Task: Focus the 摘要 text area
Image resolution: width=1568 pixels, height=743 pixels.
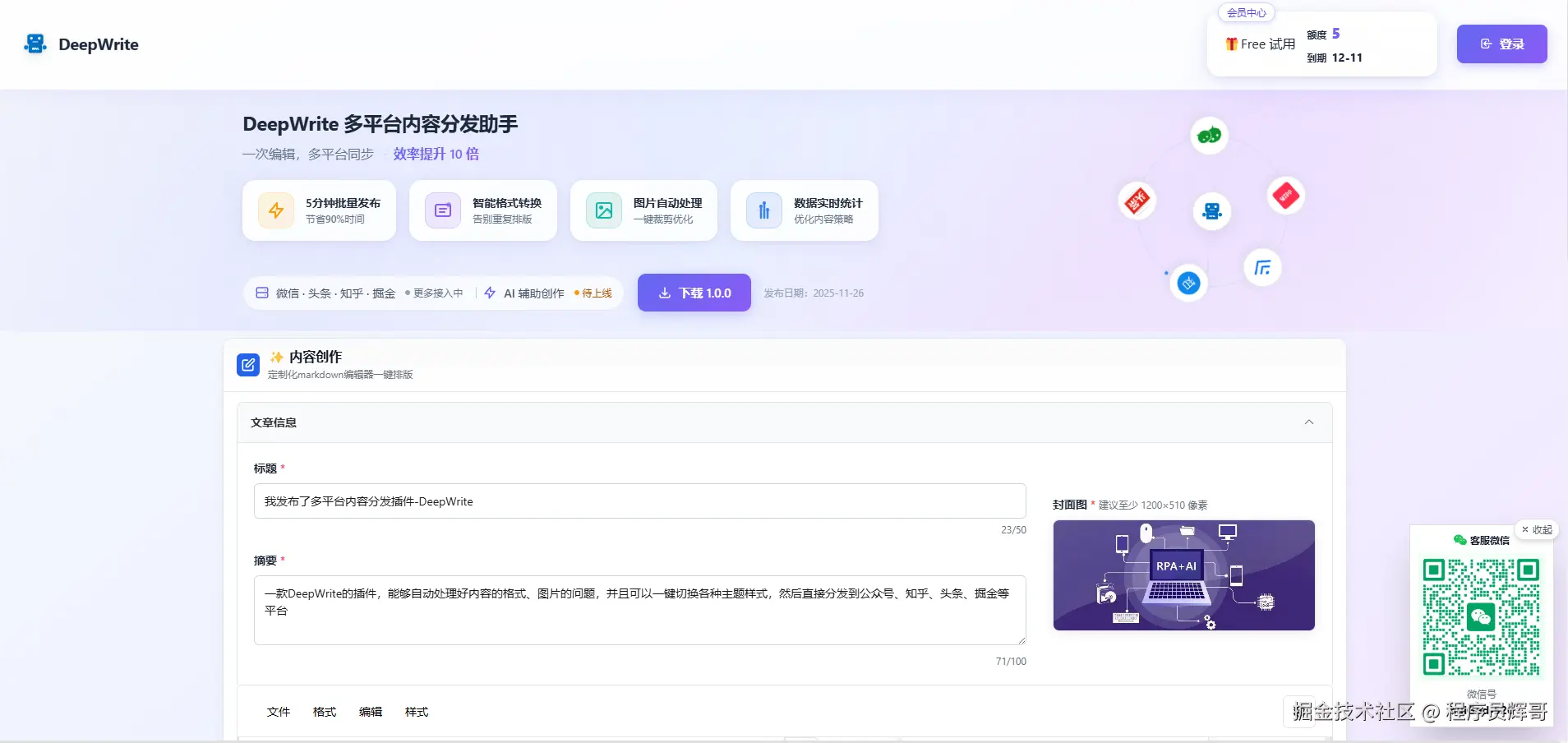Action: tap(640, 611)
